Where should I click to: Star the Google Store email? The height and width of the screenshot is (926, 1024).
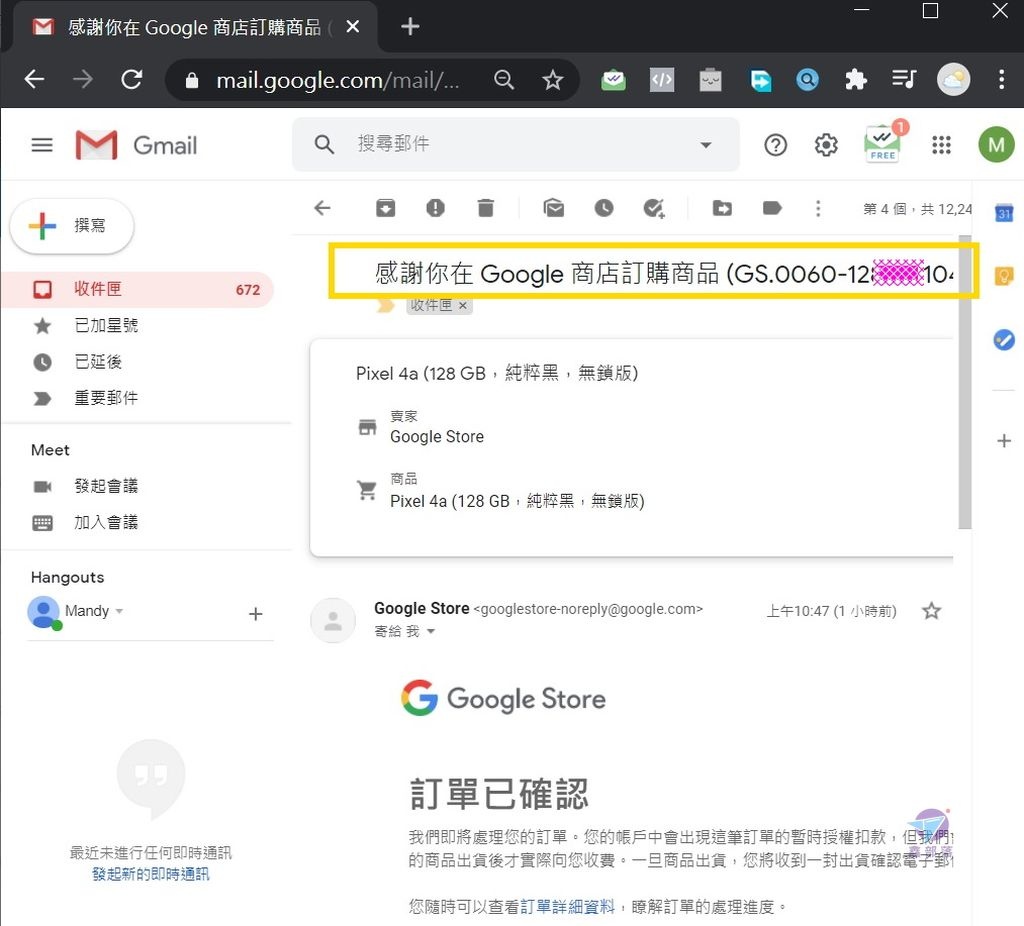[931, 611]
